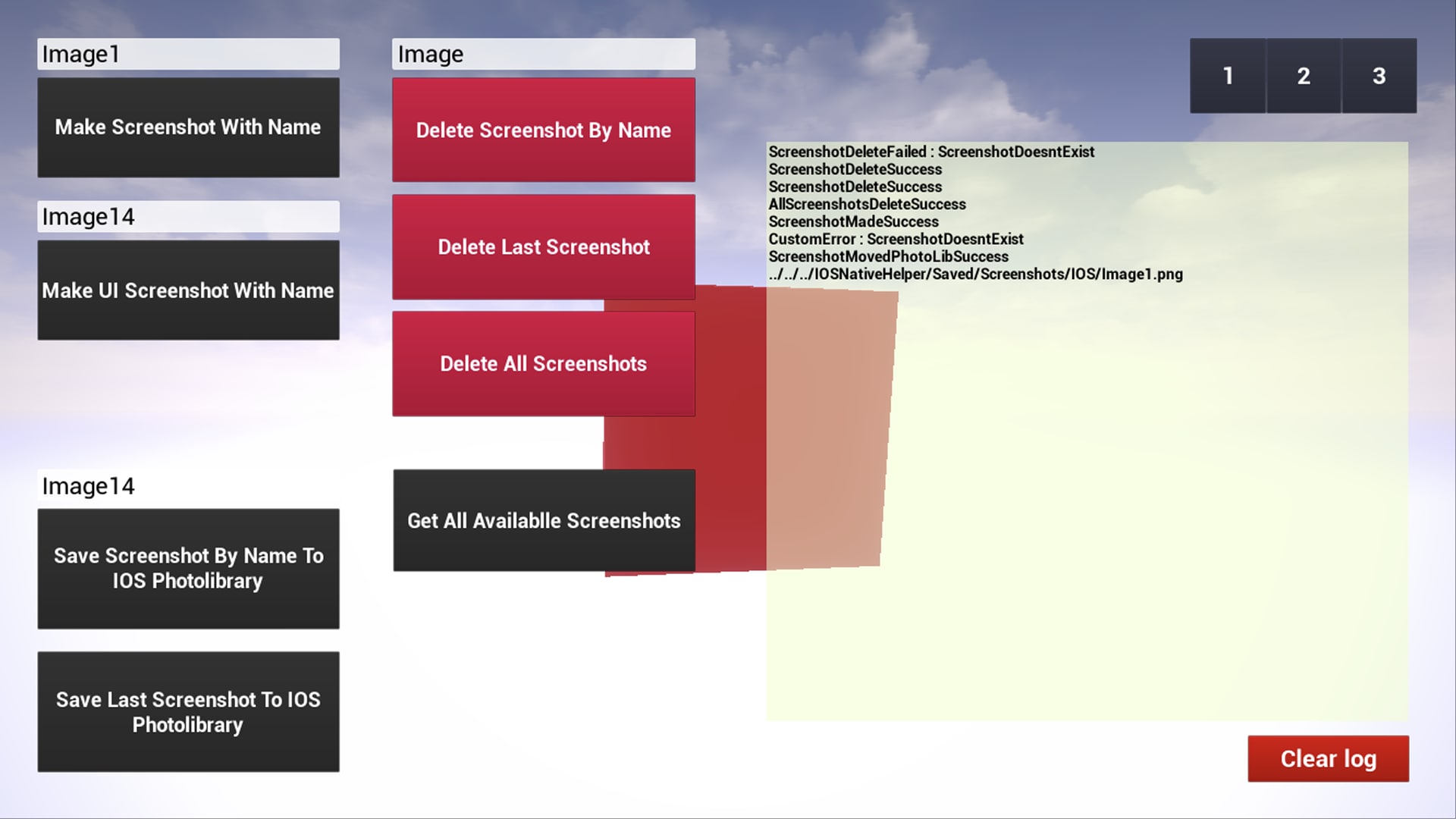
Task: Trigger Delete All Screenshots
Action: click(x=543, y=363)
